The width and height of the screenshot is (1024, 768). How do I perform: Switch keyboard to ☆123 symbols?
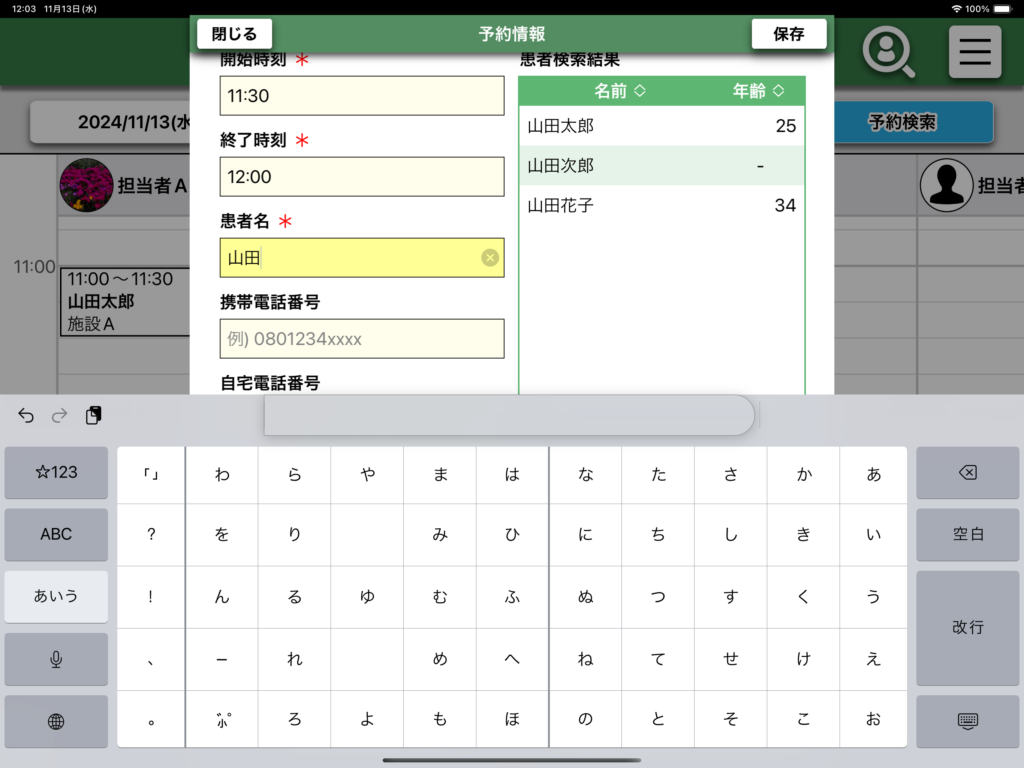click(56, 472)
